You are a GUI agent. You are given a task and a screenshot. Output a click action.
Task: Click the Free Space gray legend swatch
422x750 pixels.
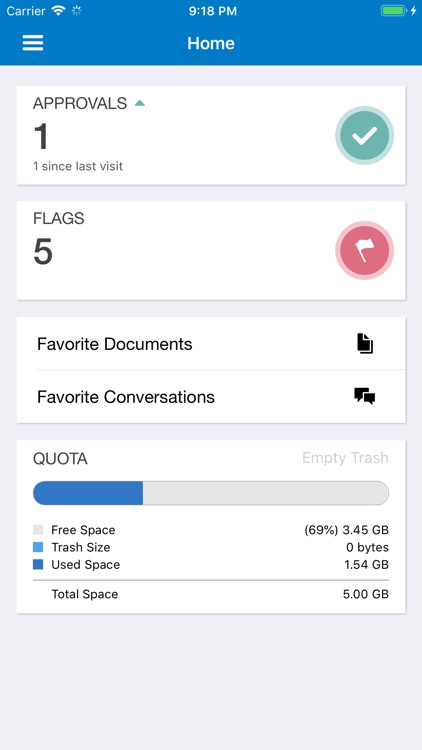tap(38, 530)
